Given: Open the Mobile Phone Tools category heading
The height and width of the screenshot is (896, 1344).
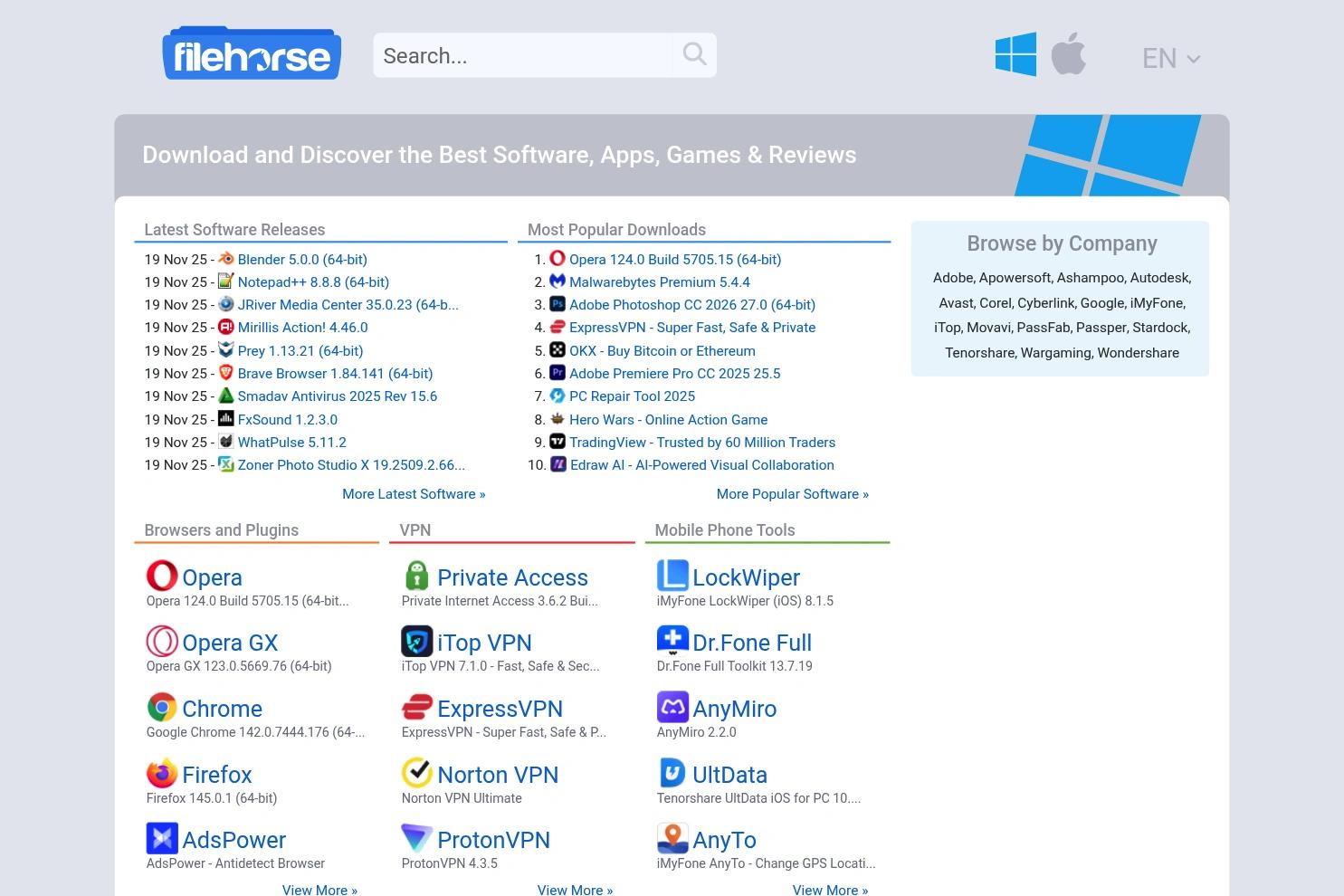Looking at the screenshot, I should (725, 530).
